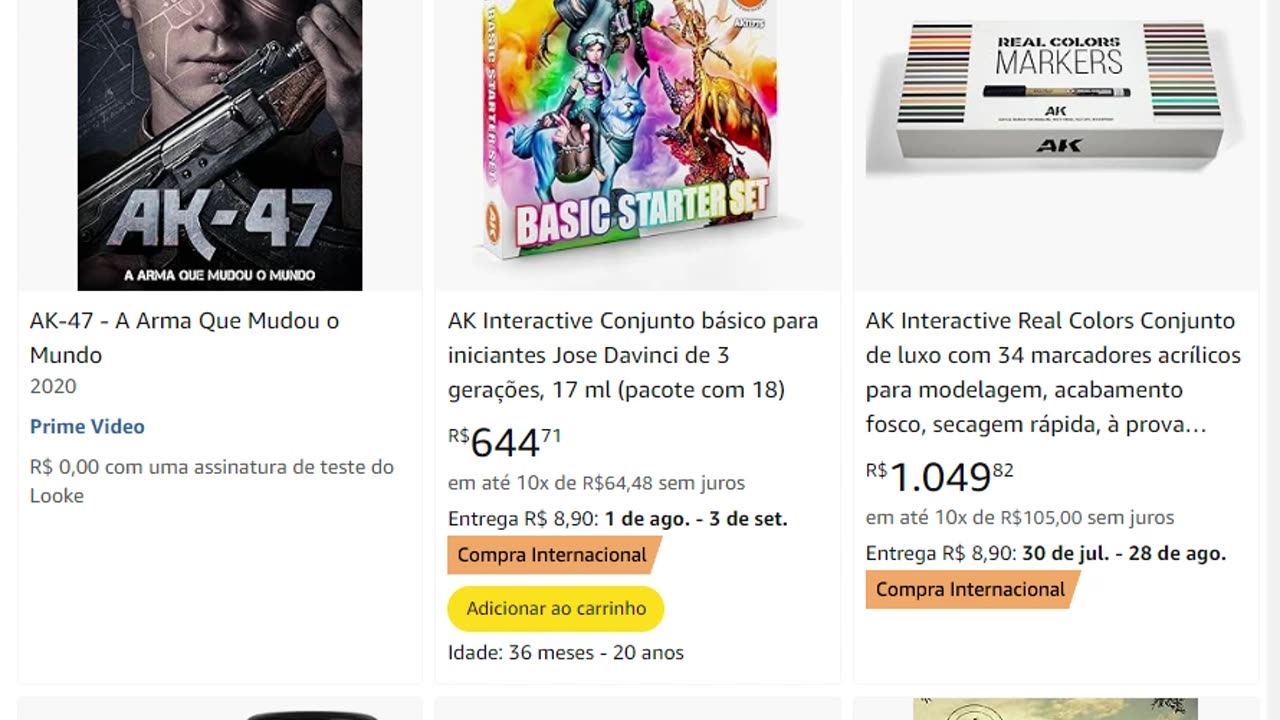Select the delivery date '1 de ago. - 3 de set.'
The height and width of the screenshot is (720, 1280).
click(696, 519)
